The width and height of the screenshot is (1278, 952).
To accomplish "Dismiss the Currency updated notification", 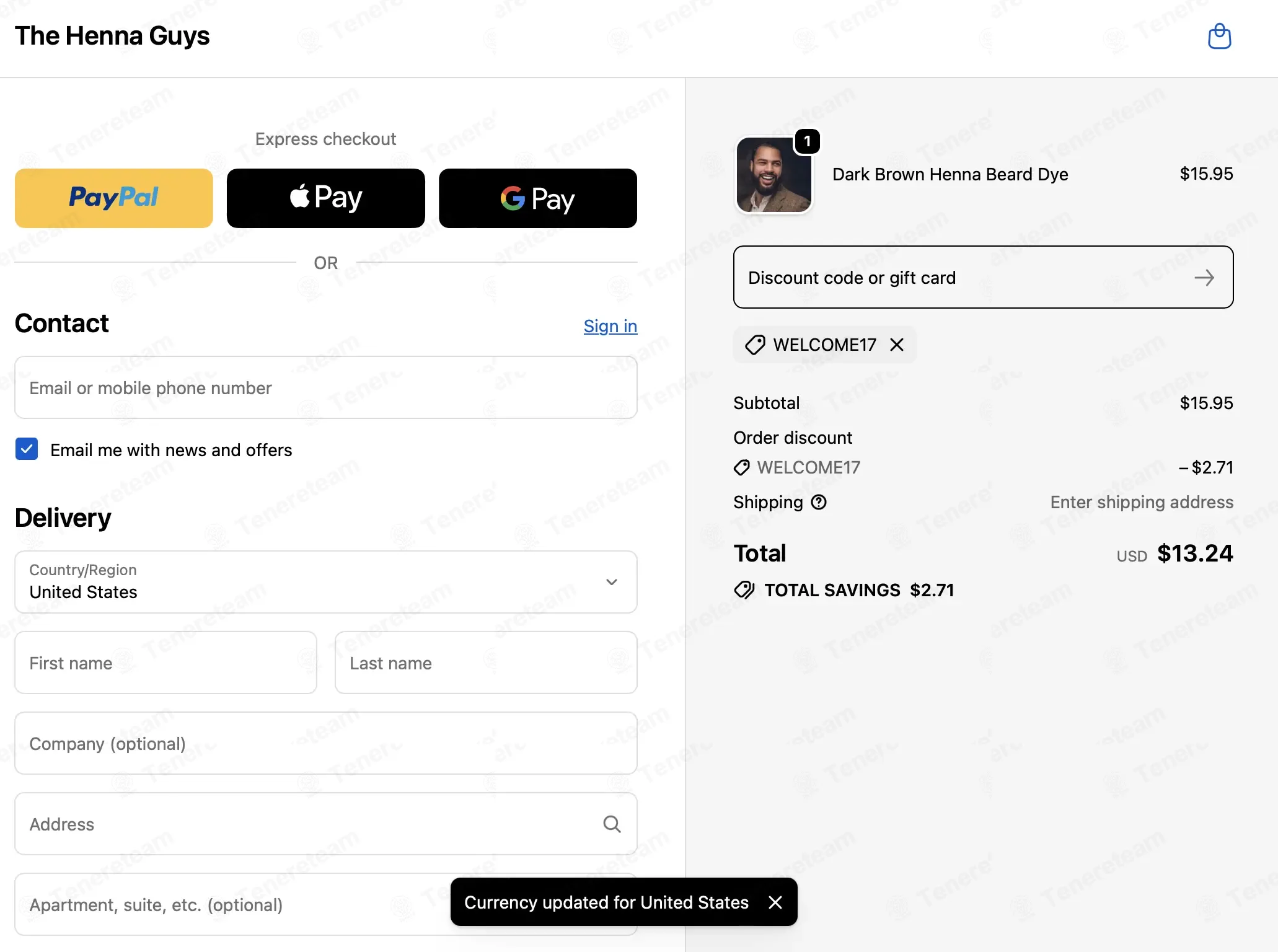I will tap(775, 902).
